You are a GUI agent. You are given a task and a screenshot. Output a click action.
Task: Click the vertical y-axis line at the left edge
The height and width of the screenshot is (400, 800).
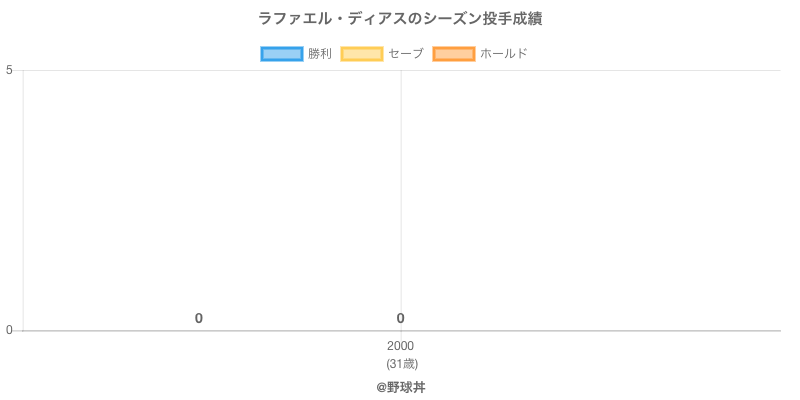pyautogui.click(x=22, y=200)
